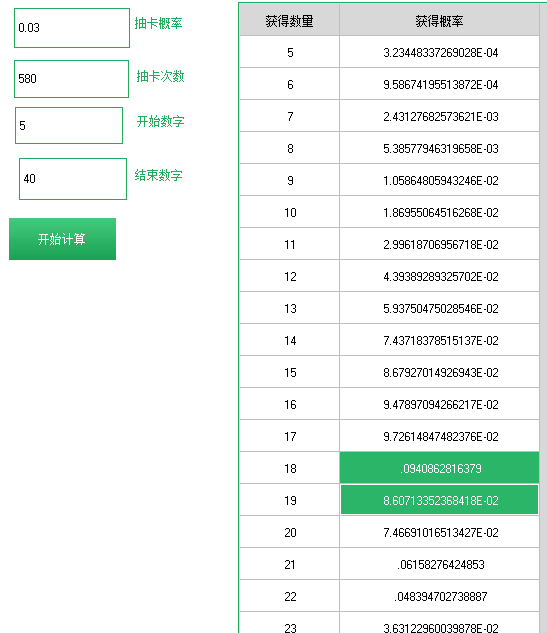Click probability cell 9.72614847482376E-02
This screenshot has width=547, height=633.
point(439,436)
